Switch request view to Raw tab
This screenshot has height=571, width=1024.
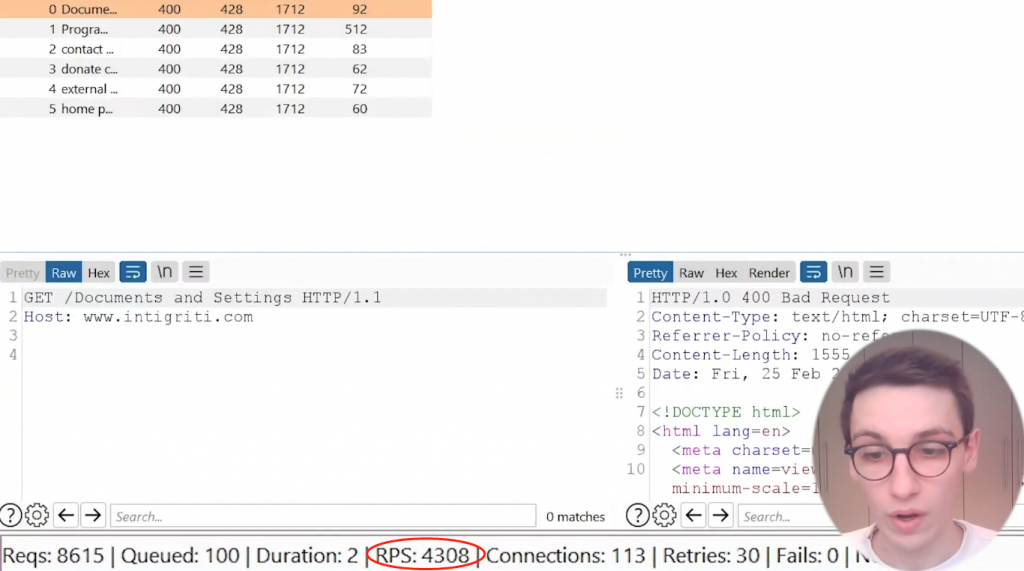click(64, 272)
